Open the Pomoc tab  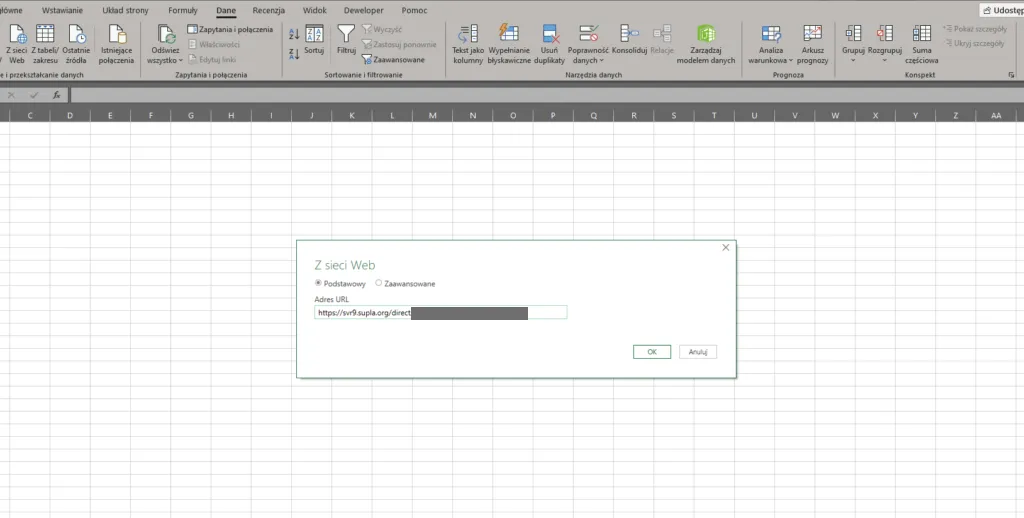(414, 10)
